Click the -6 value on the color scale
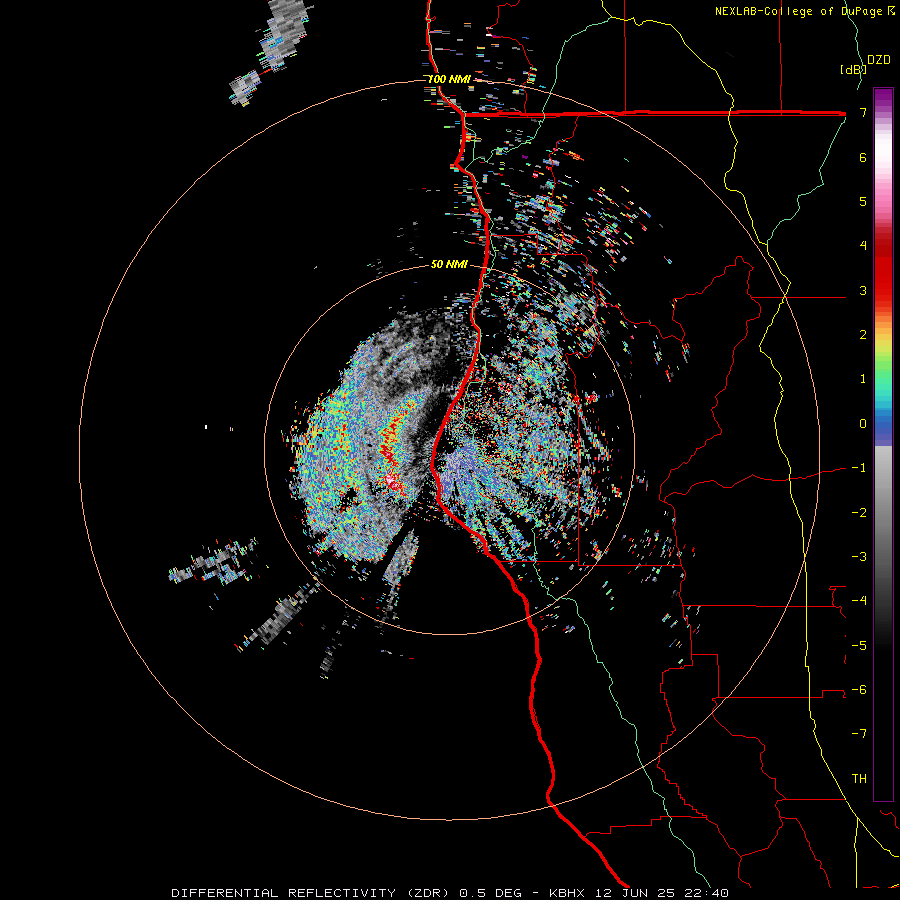The height and width of the screenshot is (900, 900). click(859, 690)
